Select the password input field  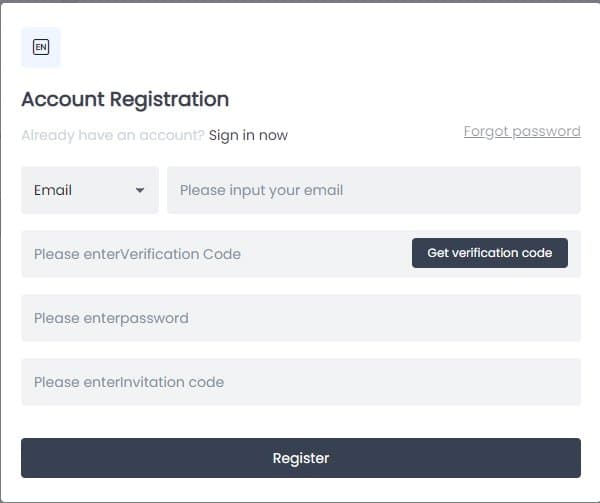(300, 318)
